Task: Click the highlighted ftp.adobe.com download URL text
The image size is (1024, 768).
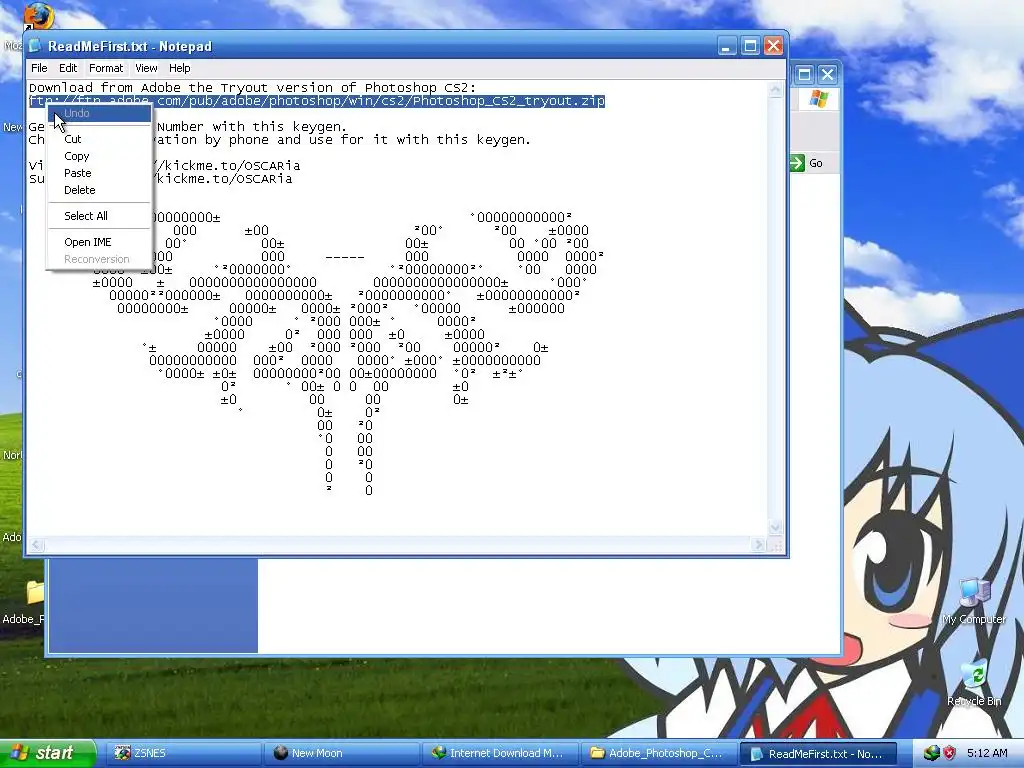Action: click(x=317, y=101)
